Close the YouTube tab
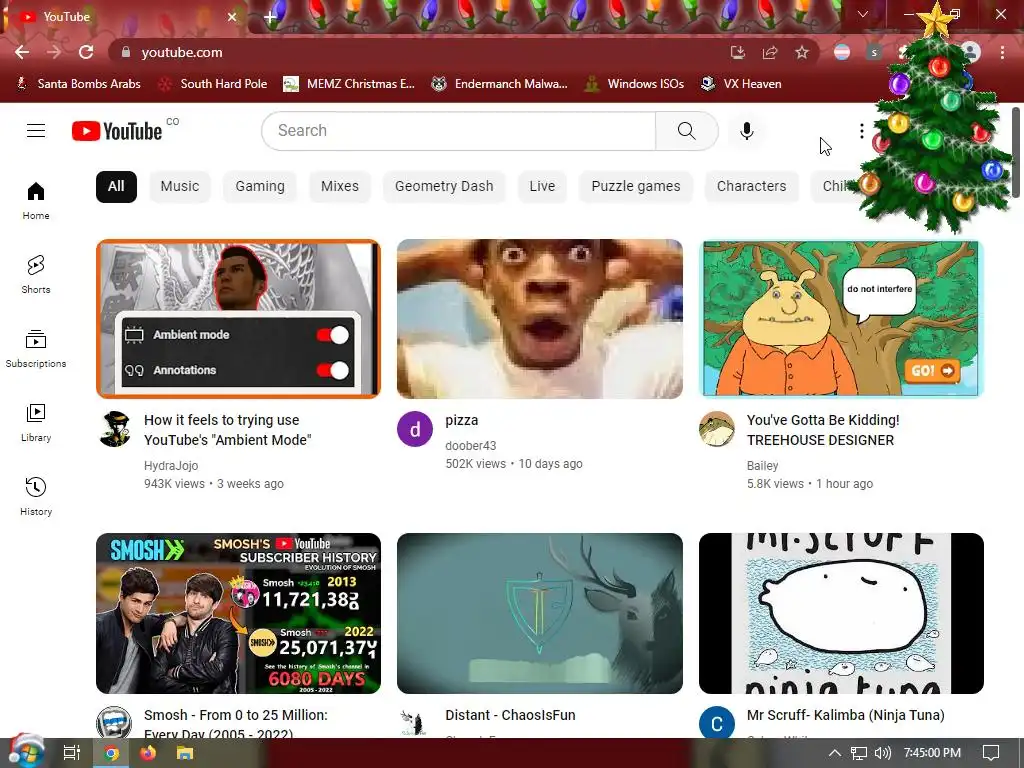 pos(232,17)
